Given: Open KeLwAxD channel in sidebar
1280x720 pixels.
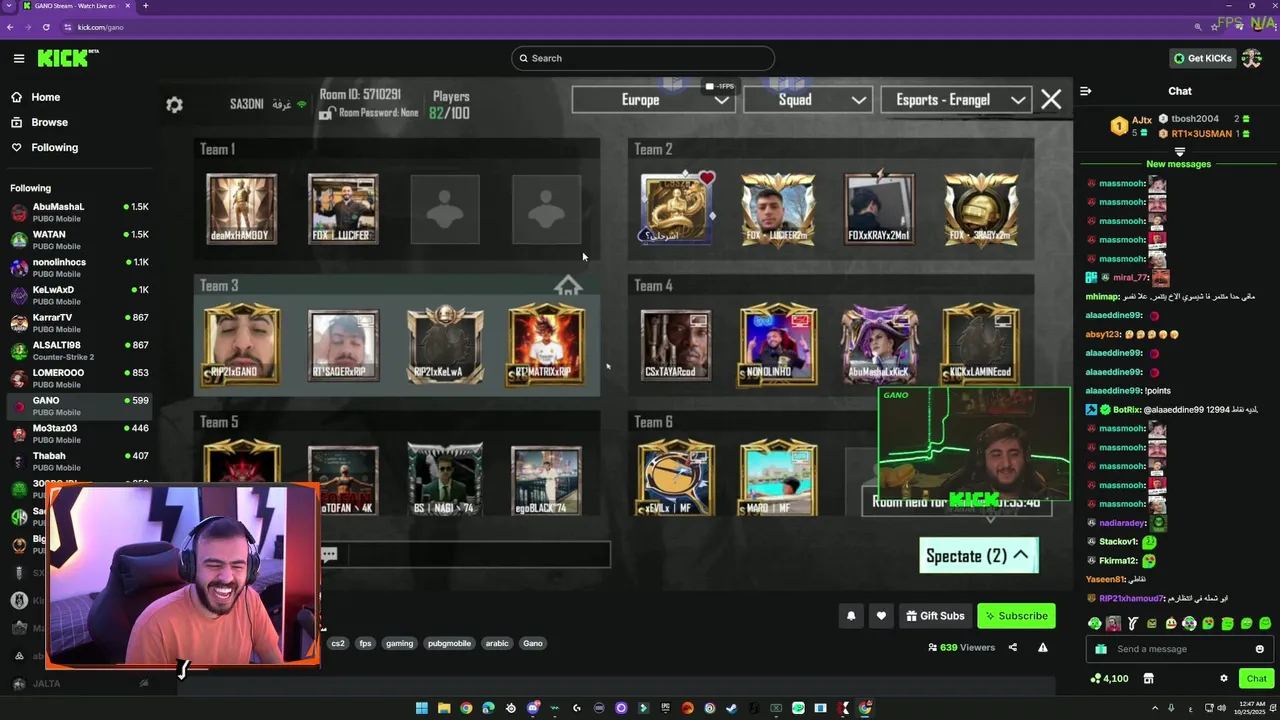Looking at the screenshot, I should tap(80, 295).
